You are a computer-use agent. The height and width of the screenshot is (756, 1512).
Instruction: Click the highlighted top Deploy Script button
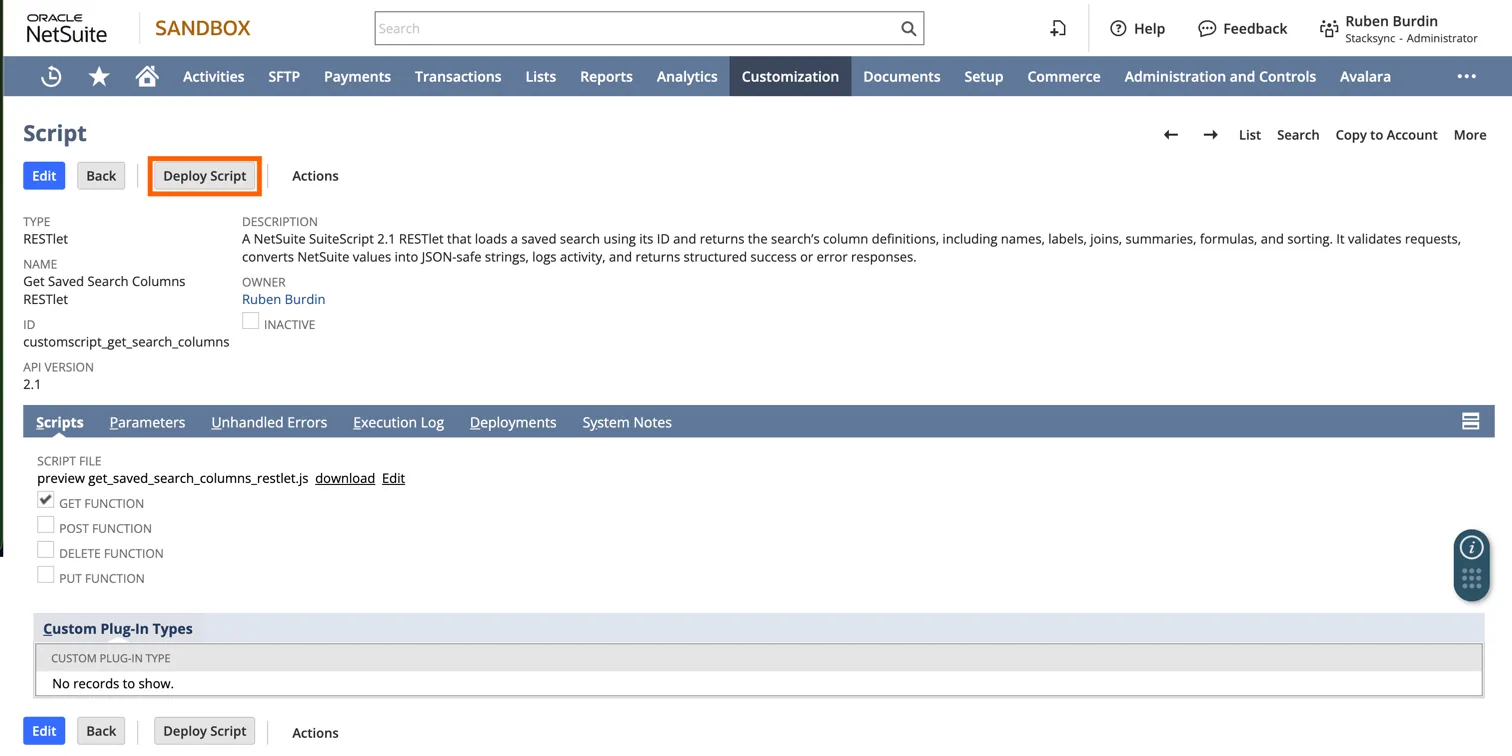[205, 176]
